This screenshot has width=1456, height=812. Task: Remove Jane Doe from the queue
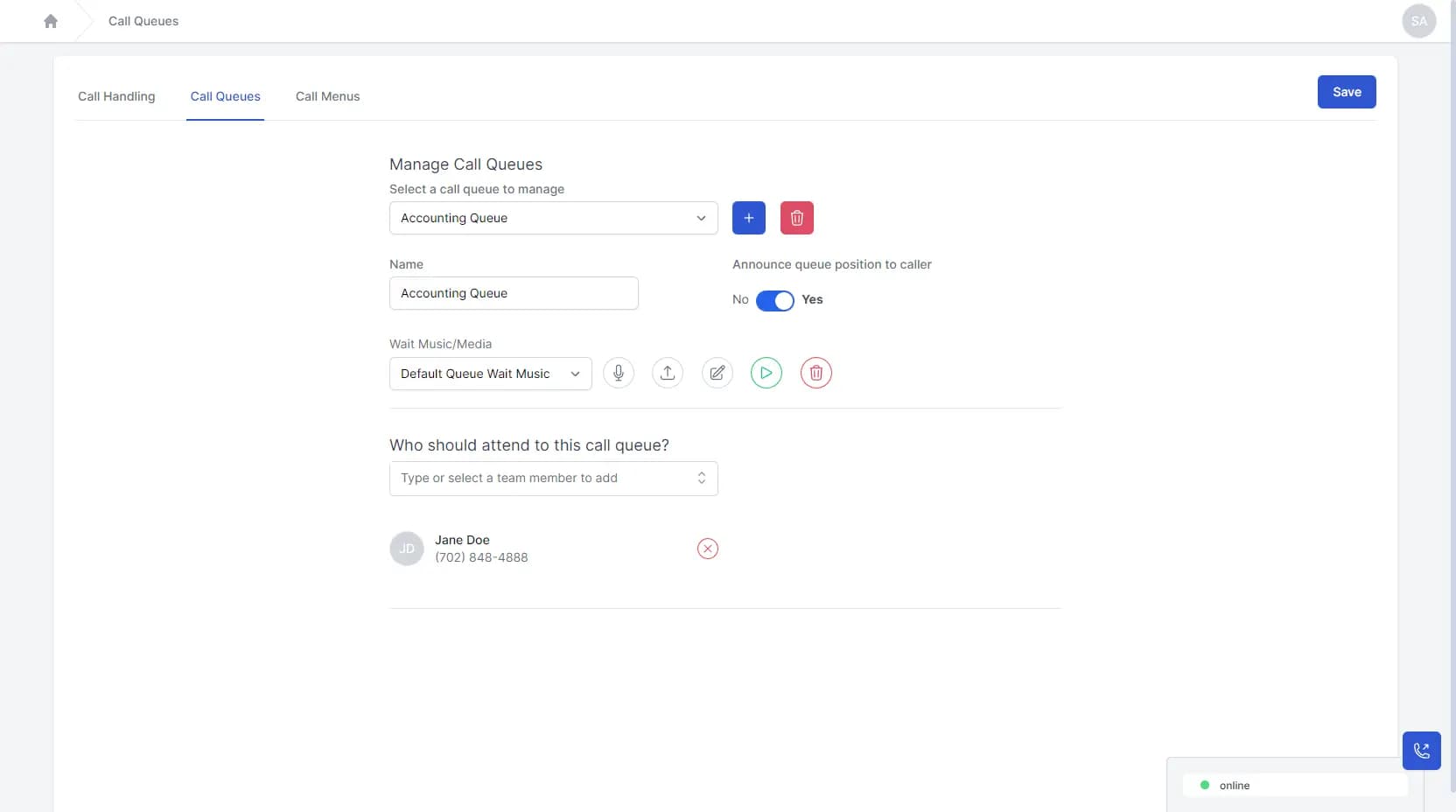707,549
